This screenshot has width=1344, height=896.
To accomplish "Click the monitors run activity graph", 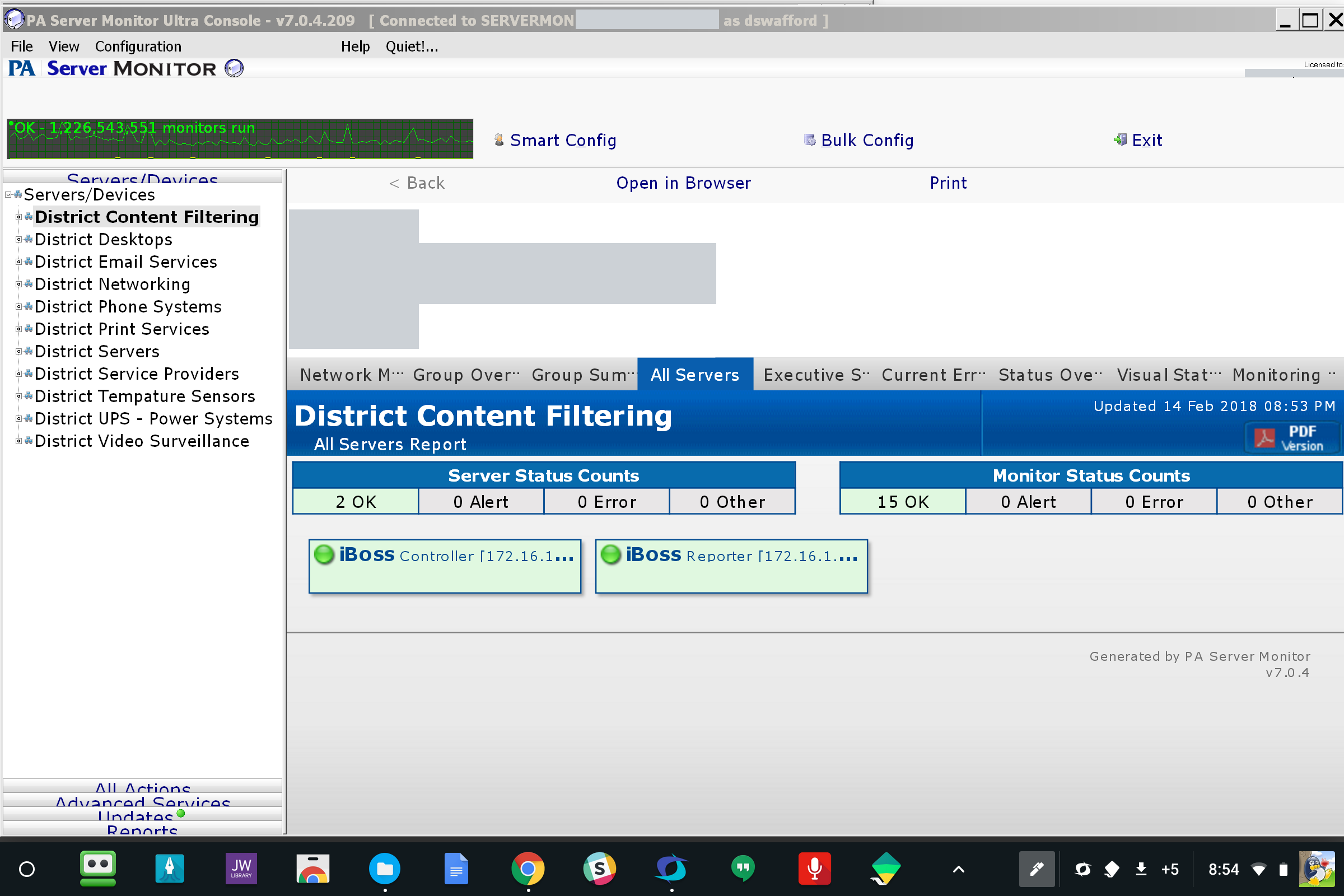I will 240,139.
